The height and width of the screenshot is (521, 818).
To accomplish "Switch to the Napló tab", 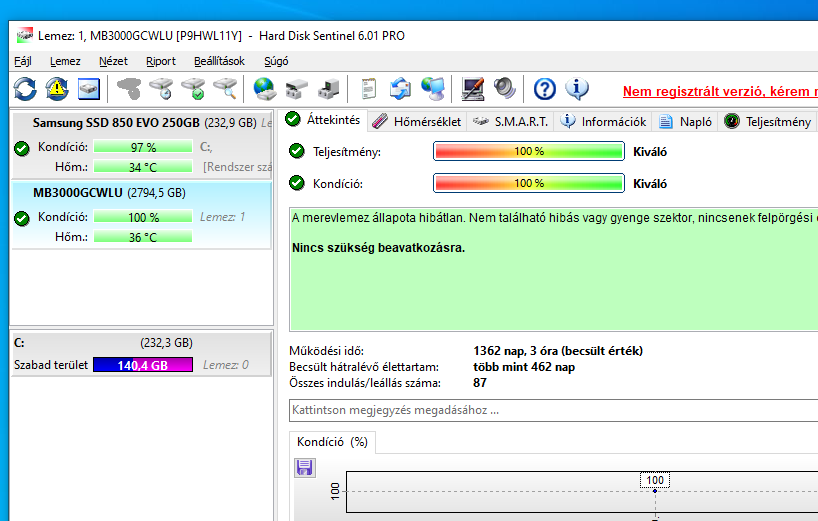I will [x=685, y=122].
